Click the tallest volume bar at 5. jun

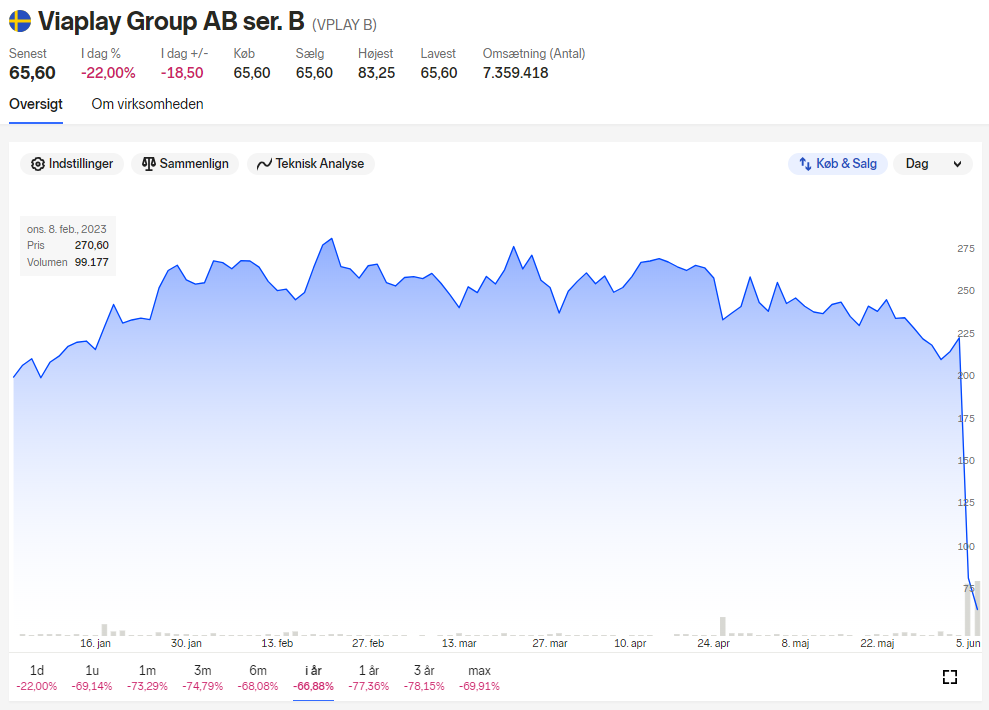[x=977, y=608]
